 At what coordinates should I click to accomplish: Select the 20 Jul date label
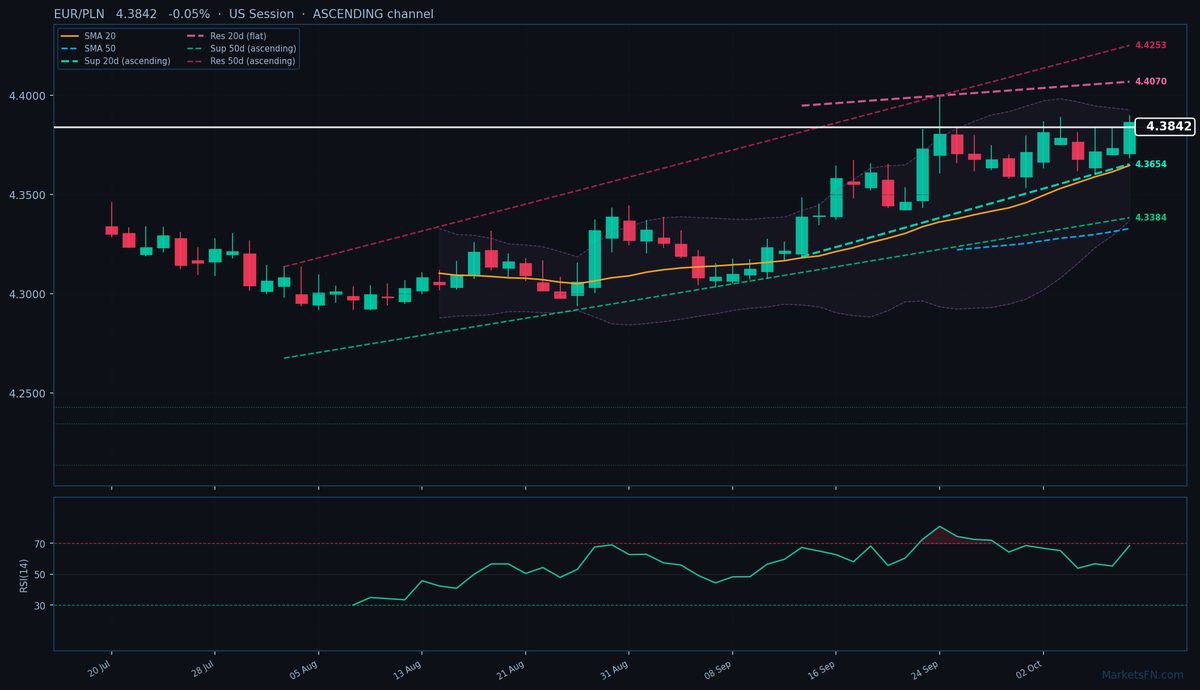(x=99, y=670)
